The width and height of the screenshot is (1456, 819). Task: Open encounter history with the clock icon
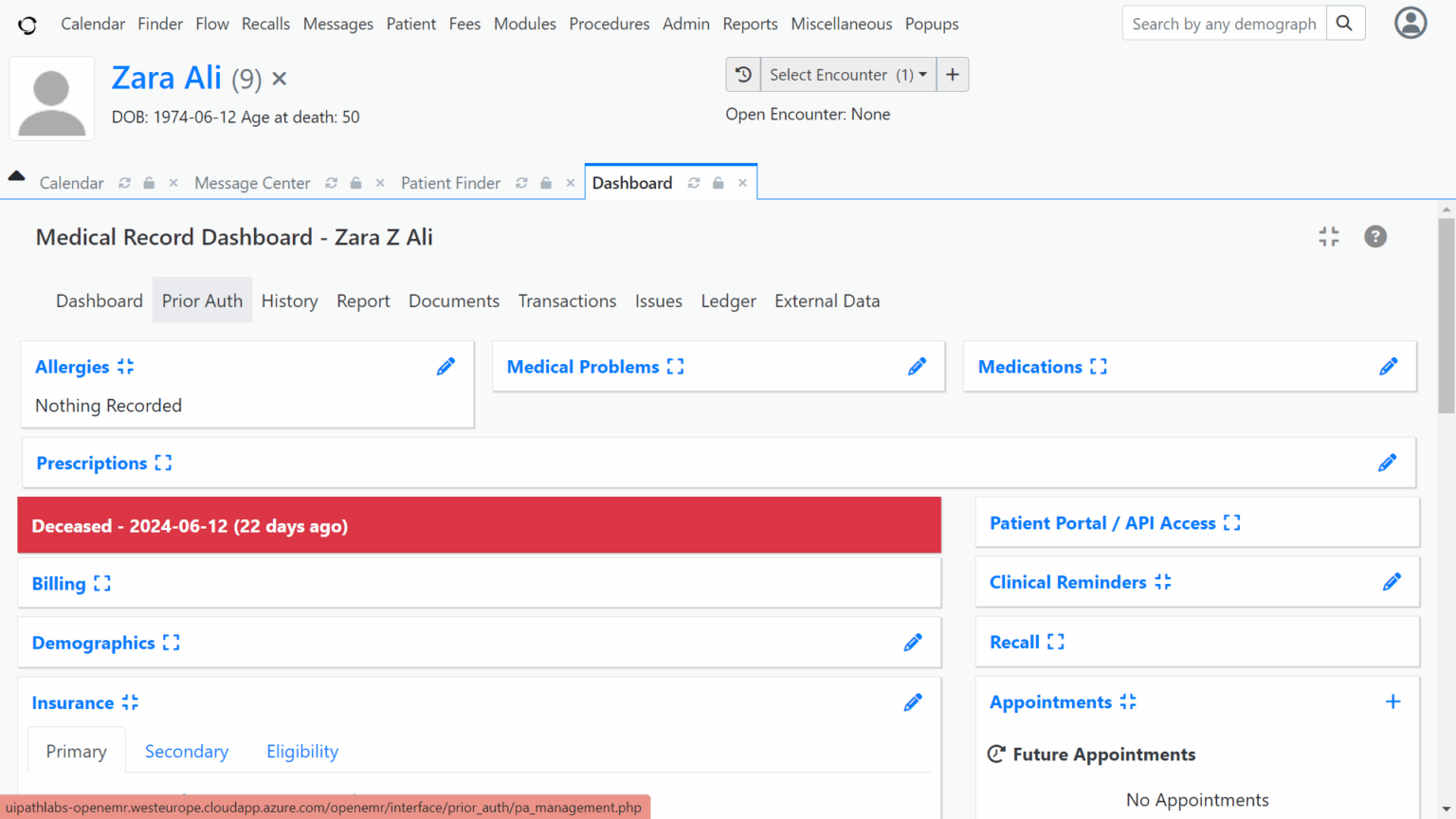coord(743,74)
